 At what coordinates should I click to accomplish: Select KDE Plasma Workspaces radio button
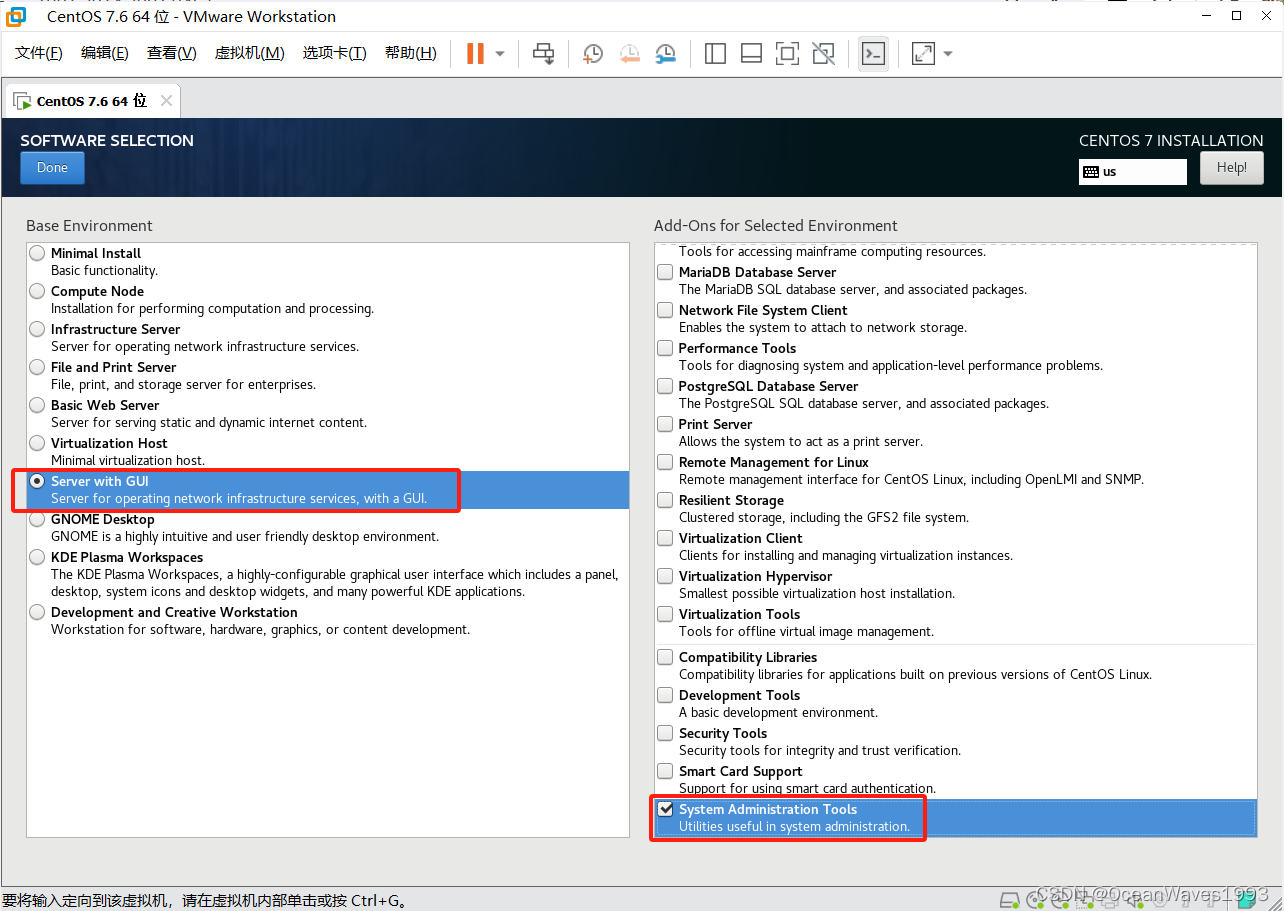click(37, 557)
